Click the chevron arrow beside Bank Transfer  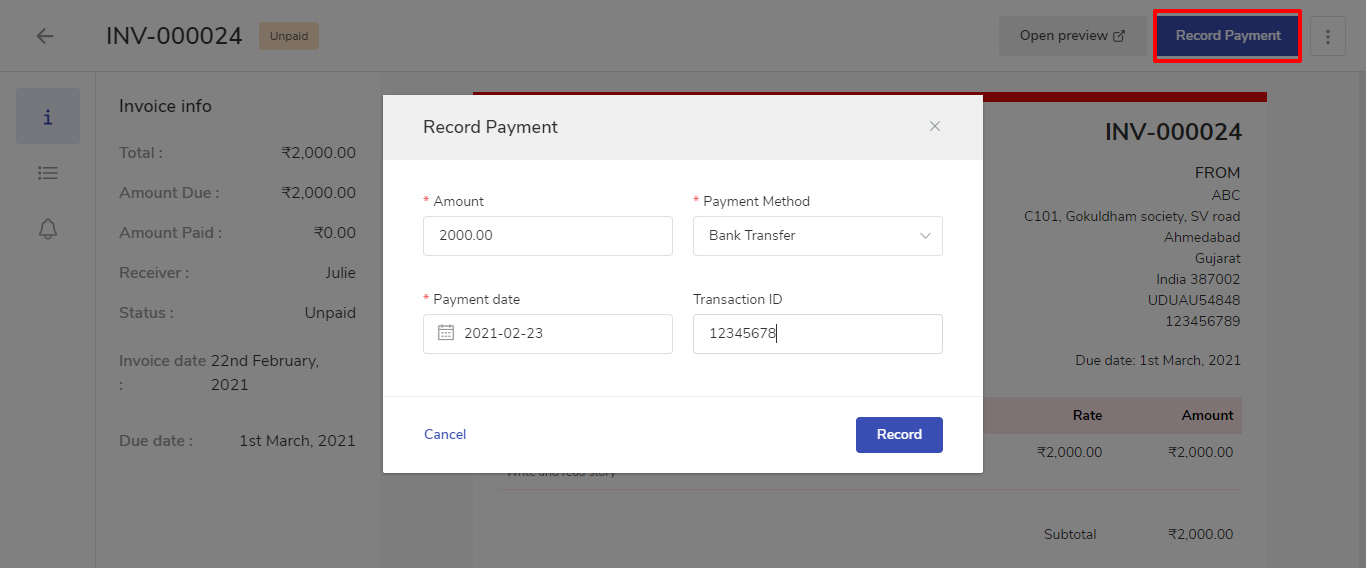pos(924,236)
